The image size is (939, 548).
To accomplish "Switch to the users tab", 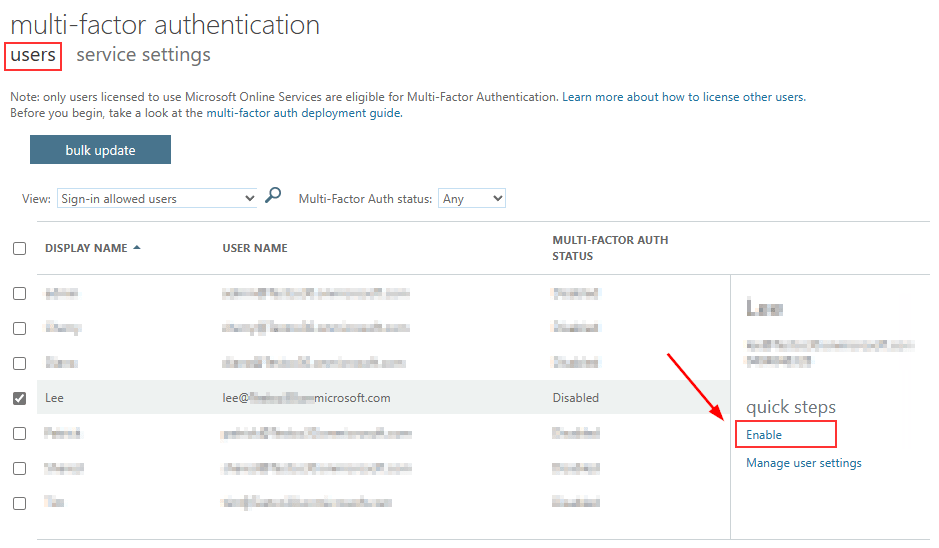I will point(33,55).
